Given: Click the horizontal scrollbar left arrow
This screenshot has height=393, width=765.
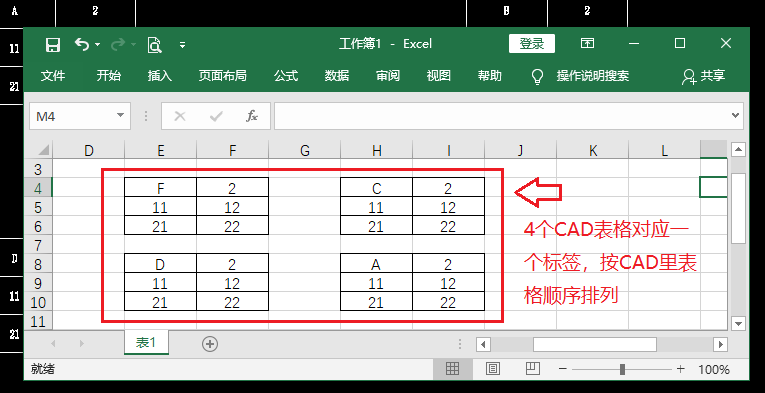Looking at the screenshot, I should click(483, 344).
